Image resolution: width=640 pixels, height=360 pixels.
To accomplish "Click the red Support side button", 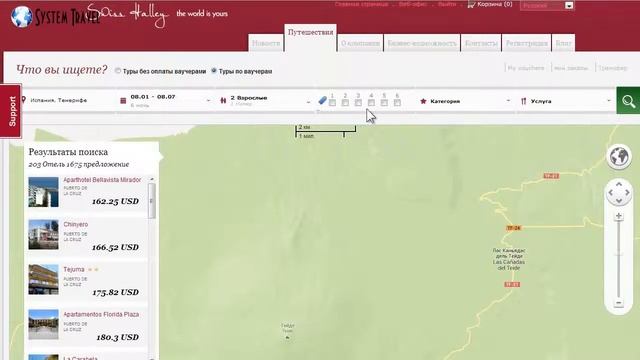I will (11, 111).
